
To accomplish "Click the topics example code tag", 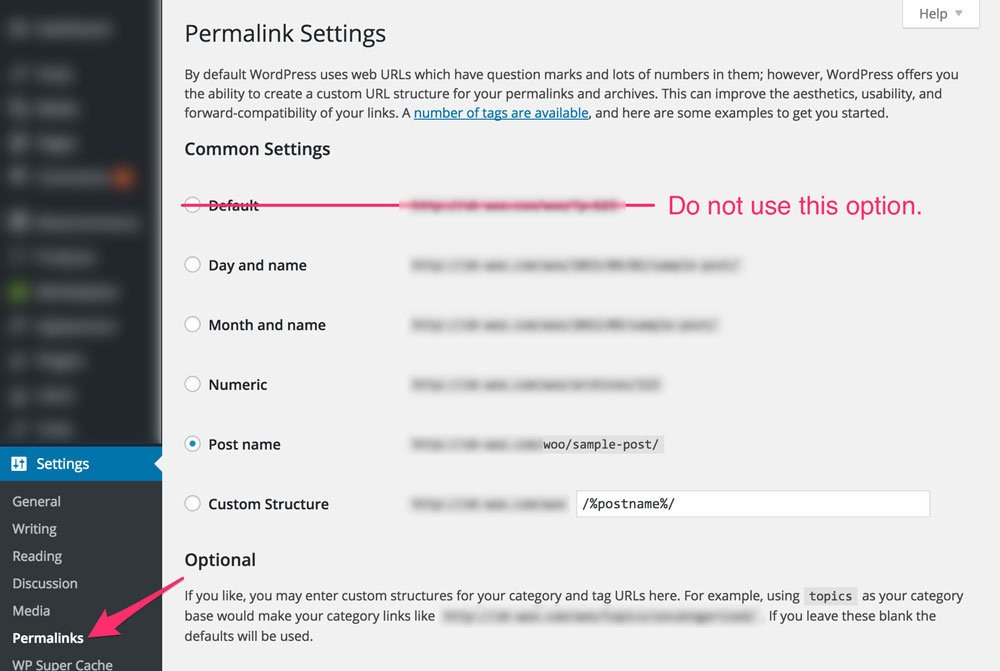I will click(830, 596).
